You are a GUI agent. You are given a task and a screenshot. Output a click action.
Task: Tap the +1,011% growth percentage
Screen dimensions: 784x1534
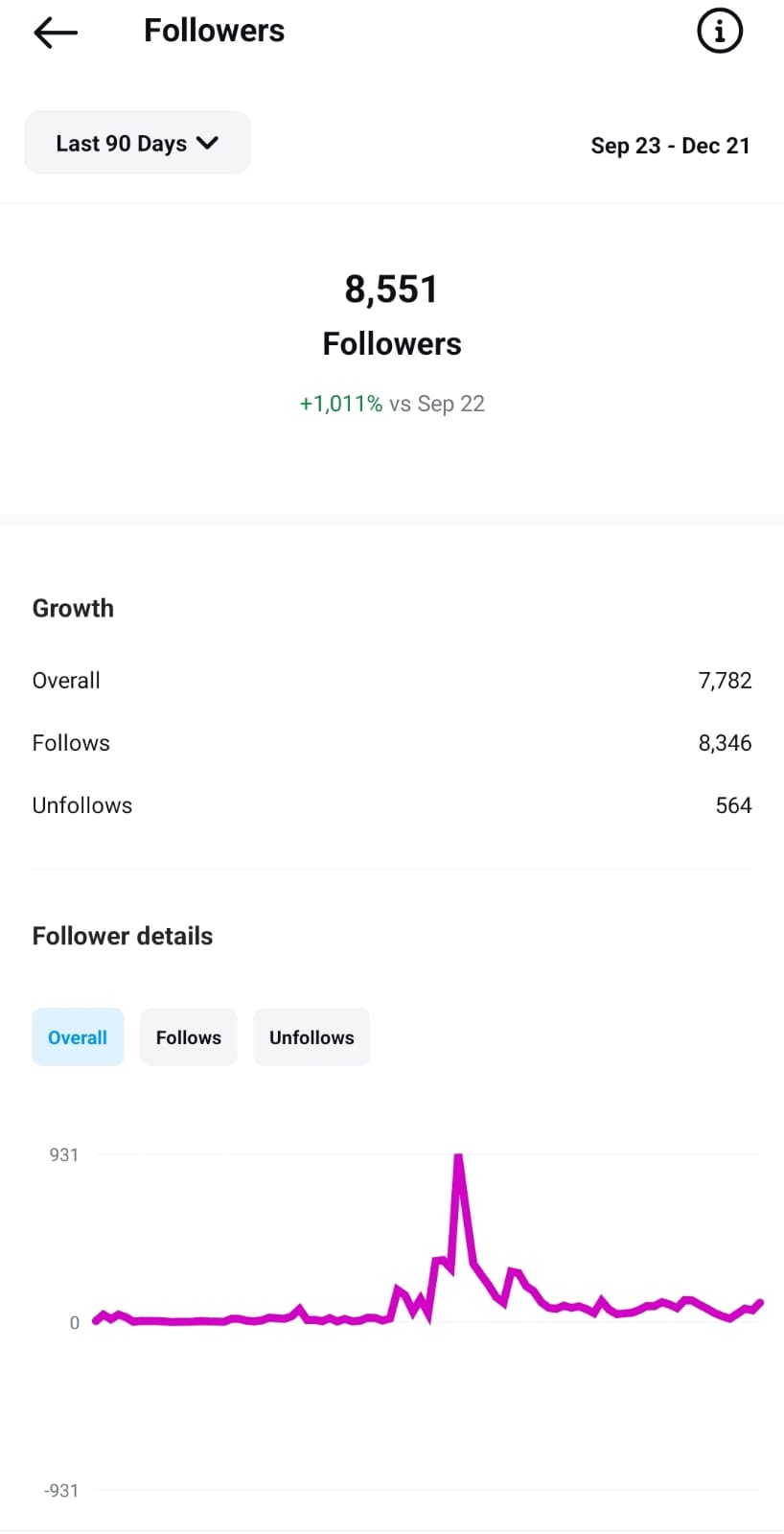click(341, 404)
